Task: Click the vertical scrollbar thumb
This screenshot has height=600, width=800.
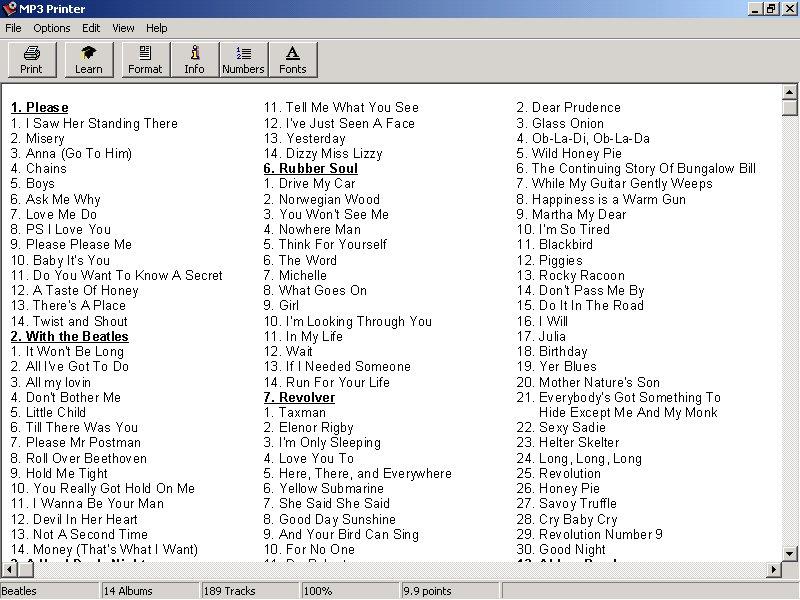Action: tap(789, 108)
